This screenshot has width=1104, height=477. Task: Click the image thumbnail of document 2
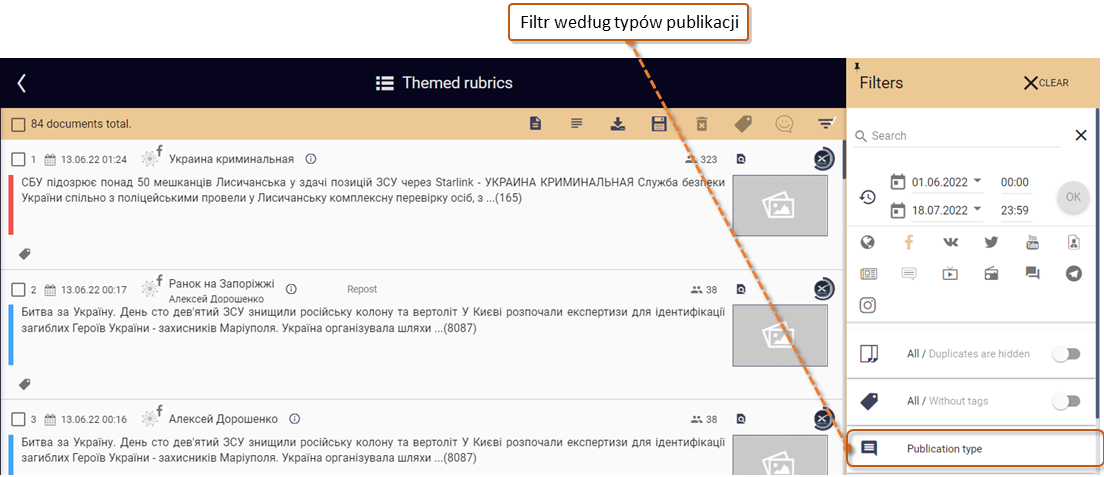coord(780,336)
